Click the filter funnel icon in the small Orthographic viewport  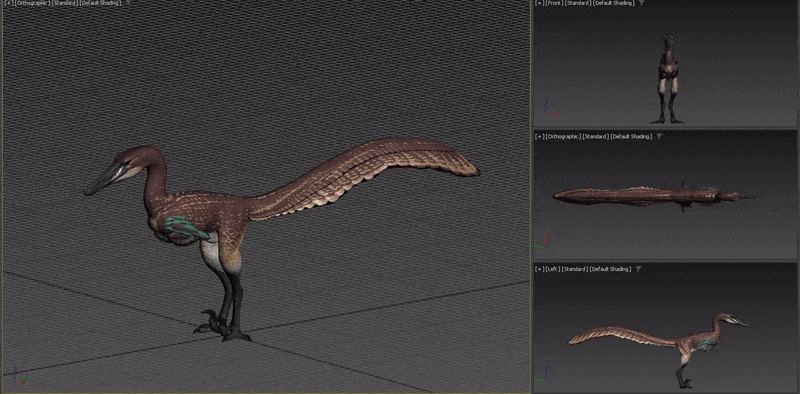(659, 136)
